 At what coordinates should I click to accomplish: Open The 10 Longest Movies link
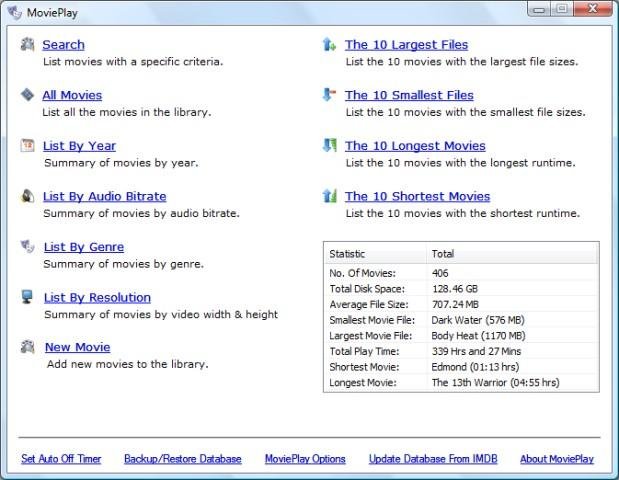[x=415, y=146]
